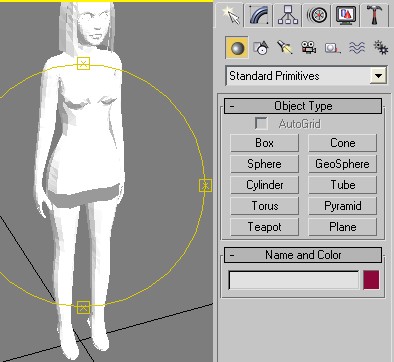Open the Standard Primitives dropdown

pos(378,76)
